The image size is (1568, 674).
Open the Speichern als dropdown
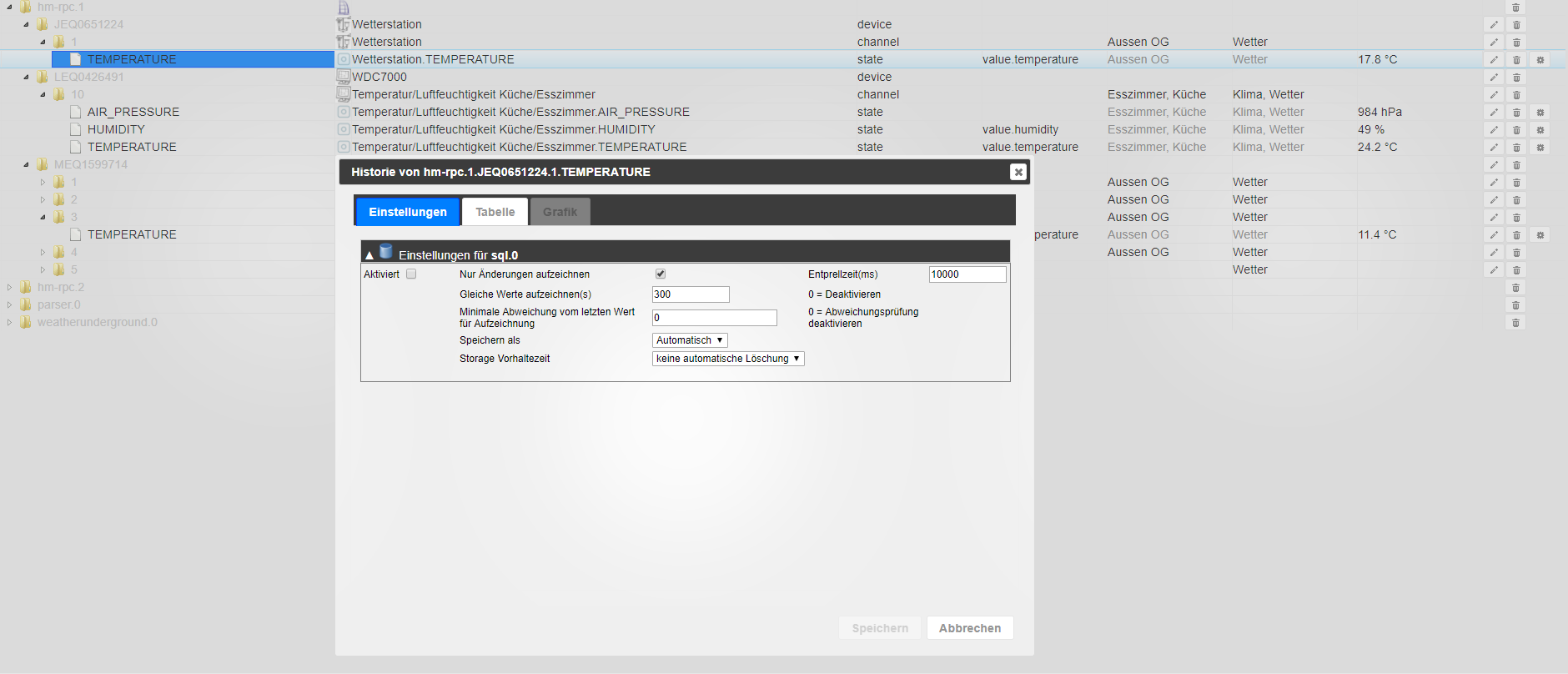[x=690, y=340]
